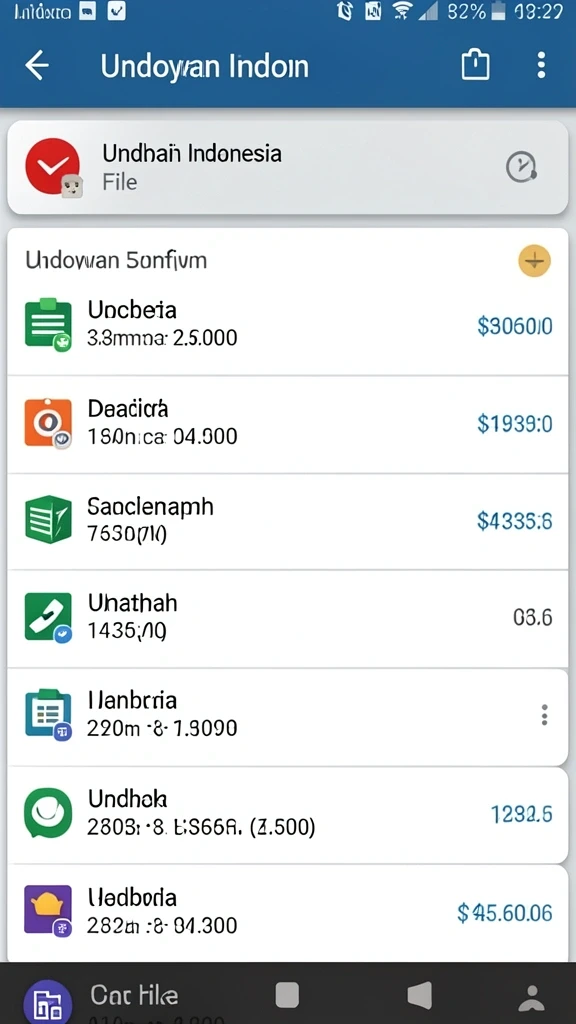Tap the back arrow in header
The width and height of the screenshot is (576, 1024).
[37, 66]
